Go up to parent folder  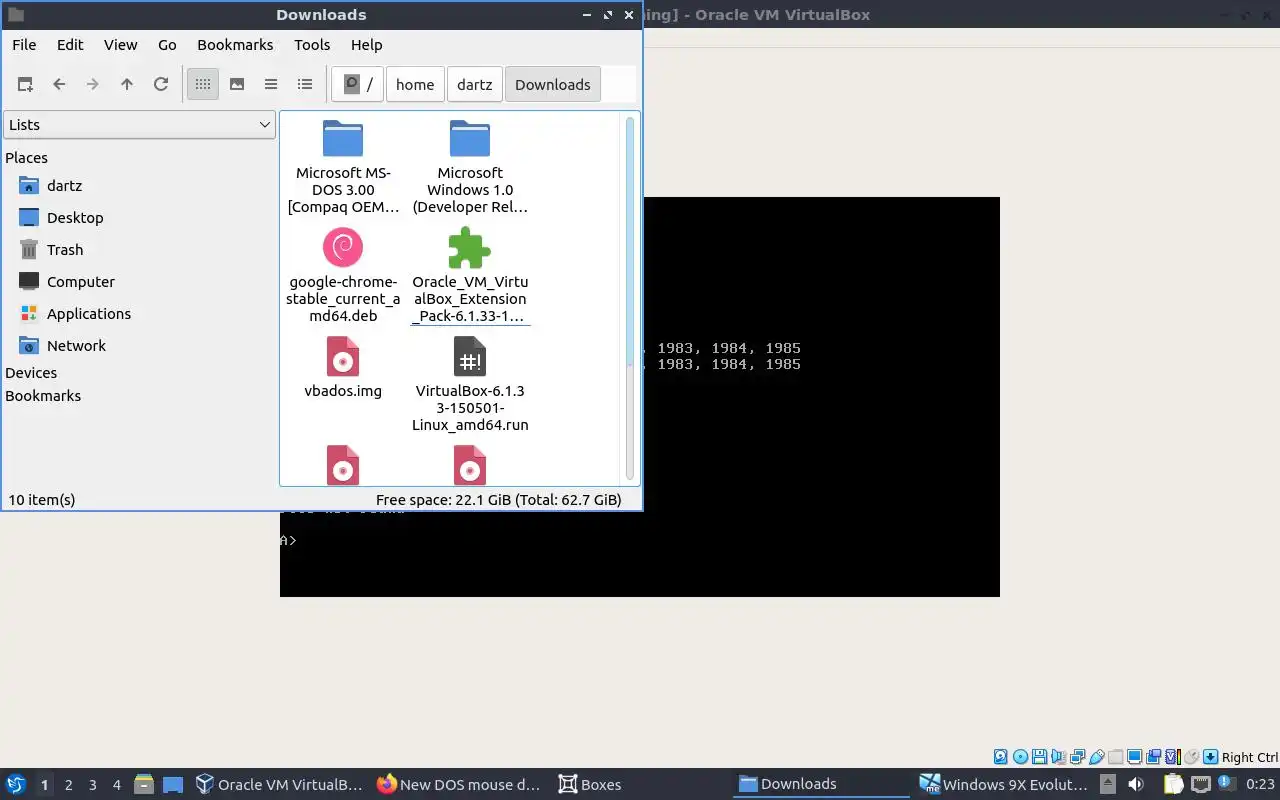pyautogui.click(x=127, y=85)
